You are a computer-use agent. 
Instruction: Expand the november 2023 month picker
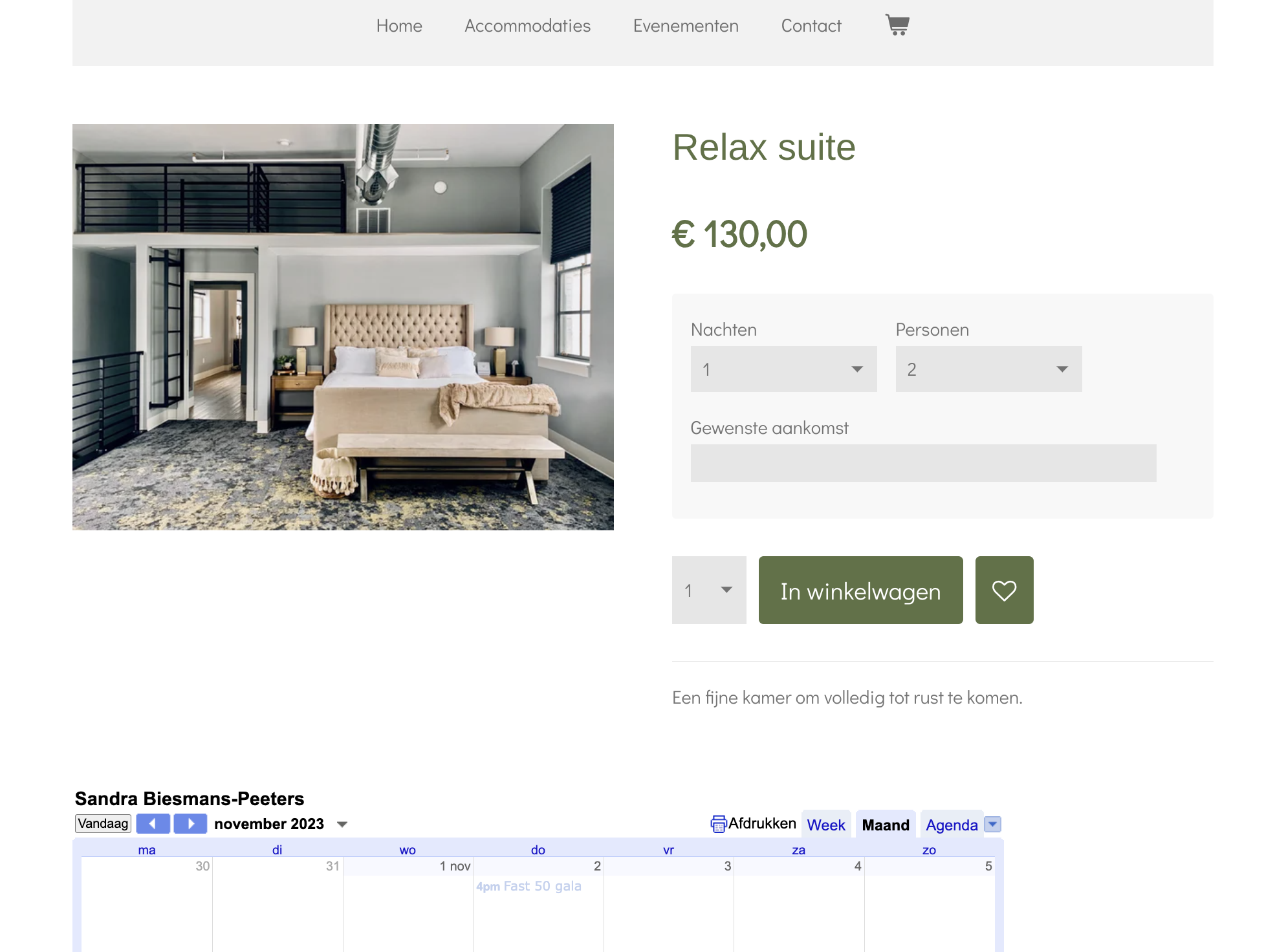[342, 824]
